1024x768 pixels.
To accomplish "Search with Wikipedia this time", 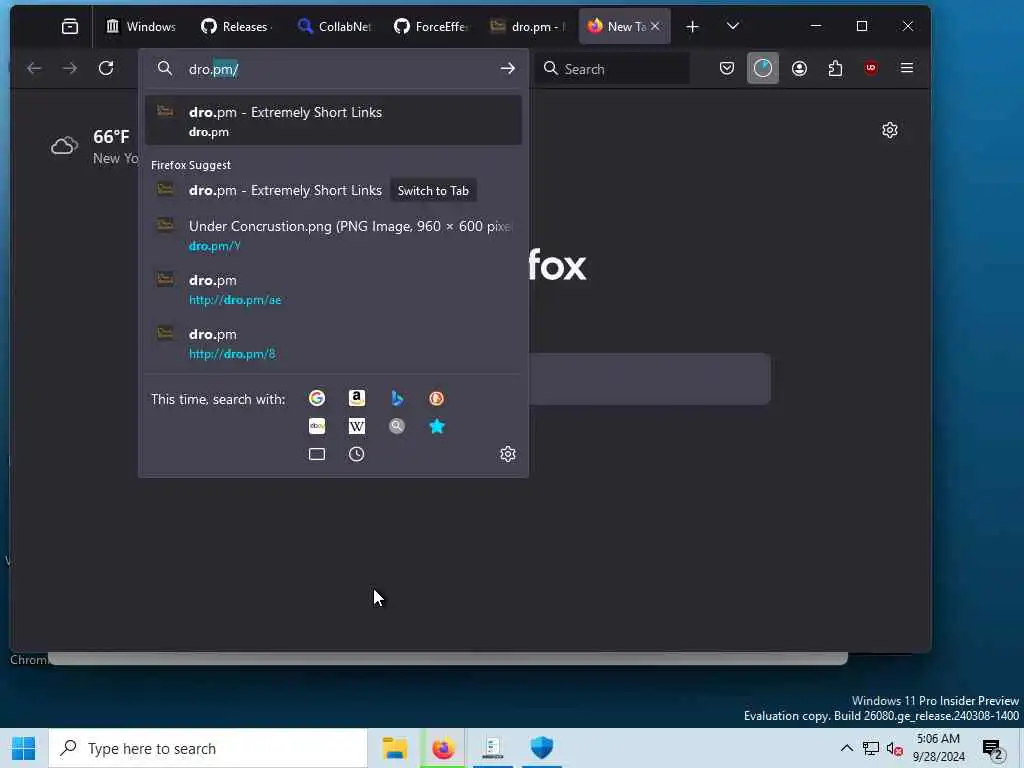I will coord(357,426).
